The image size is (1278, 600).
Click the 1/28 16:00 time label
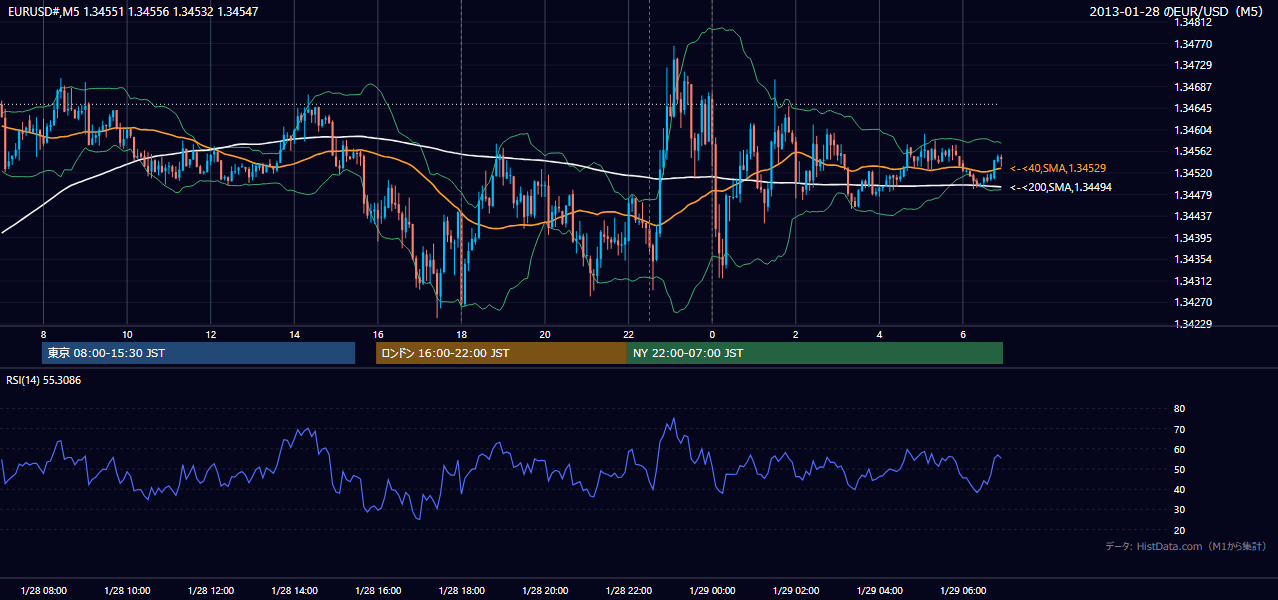coord(377,590)
